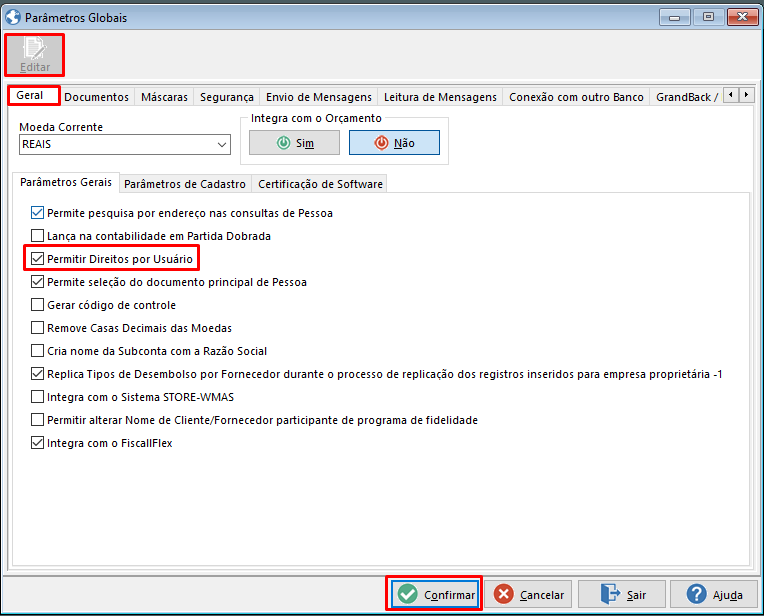Click the exit door icon on Sair
Image resolution: width=764 pixels, height=616 pixels.
(610, 594)
